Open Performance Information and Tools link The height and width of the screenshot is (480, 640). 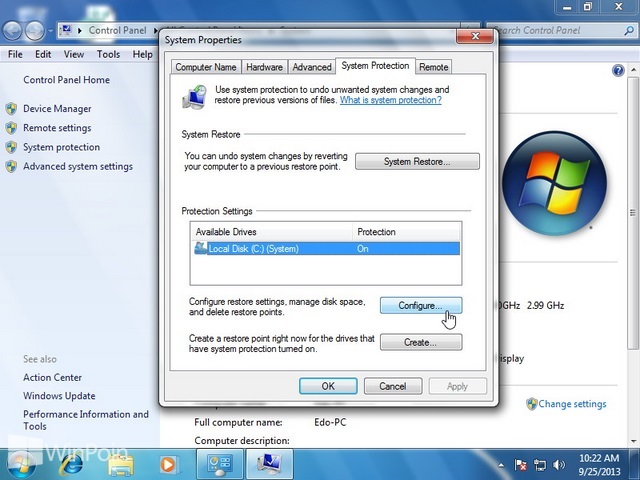(86, 420)
